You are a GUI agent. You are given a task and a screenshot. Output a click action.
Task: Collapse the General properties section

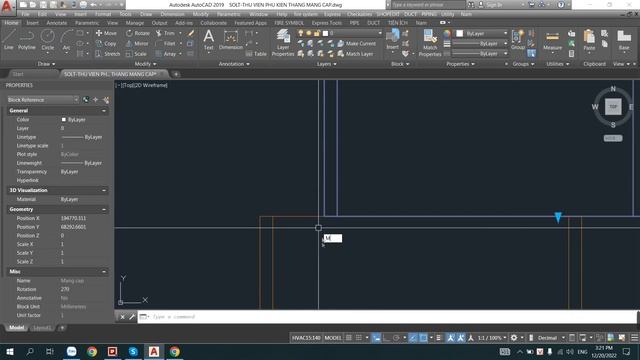coord(104,111)
